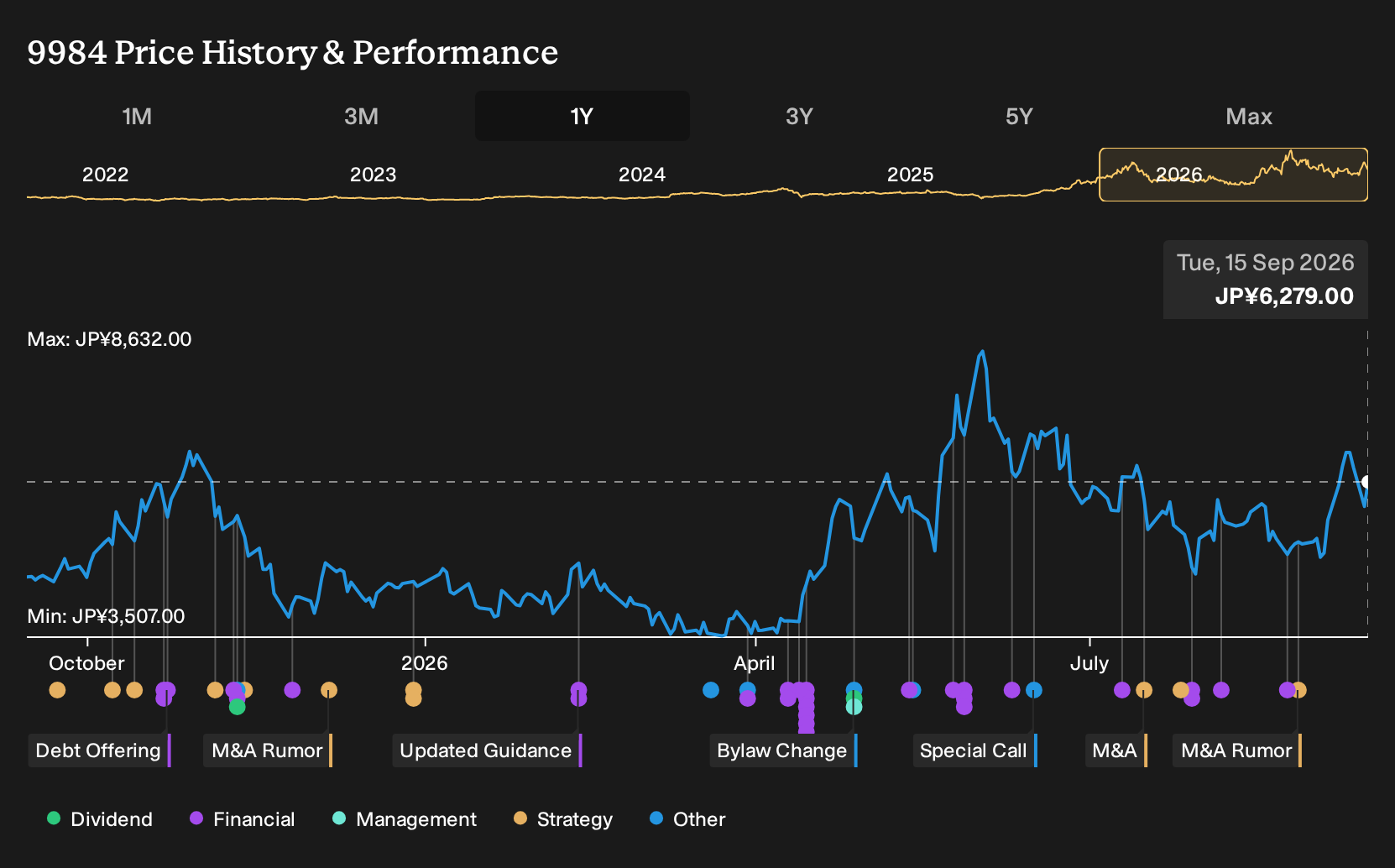Toggle the Financial legend filter

point(243,819)
